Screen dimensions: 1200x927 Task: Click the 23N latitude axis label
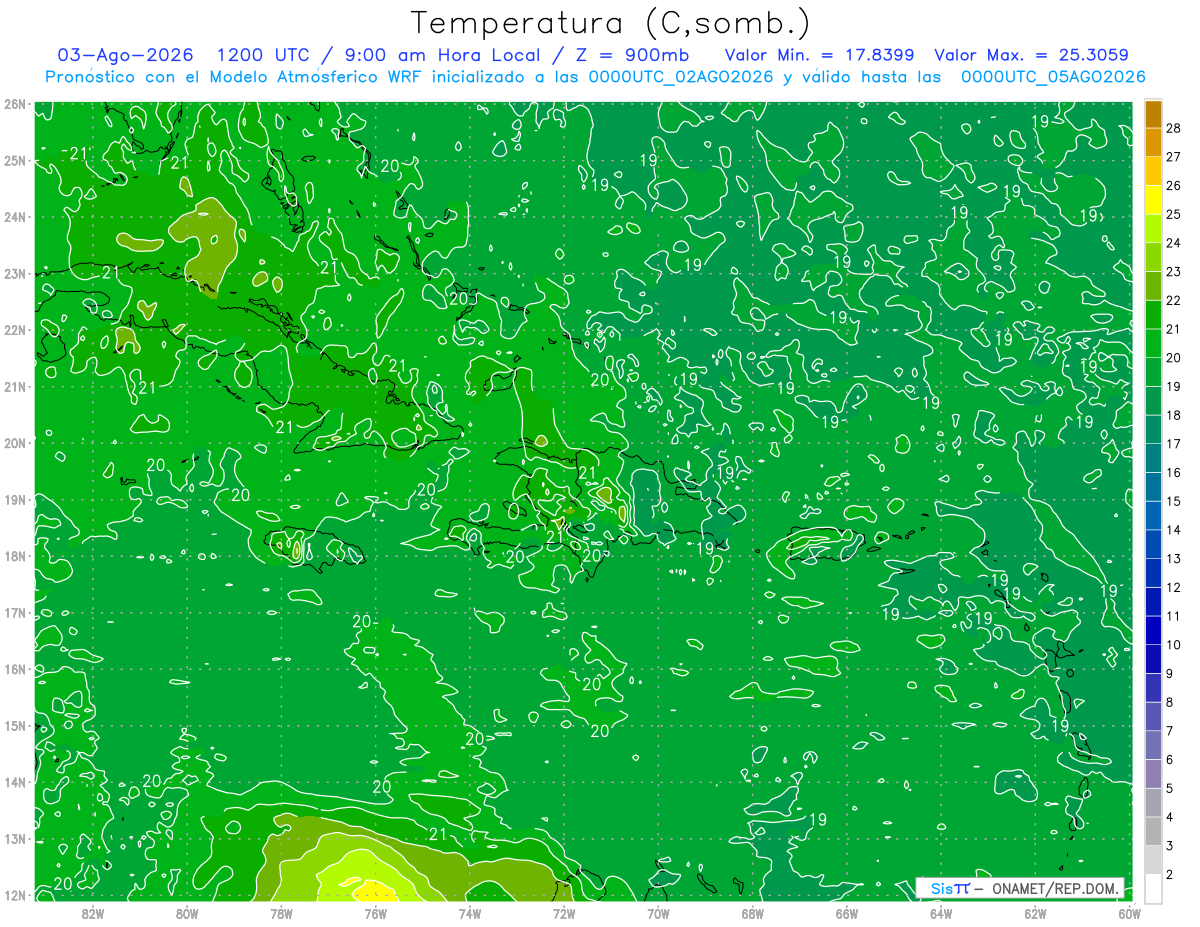coord(14,273)
